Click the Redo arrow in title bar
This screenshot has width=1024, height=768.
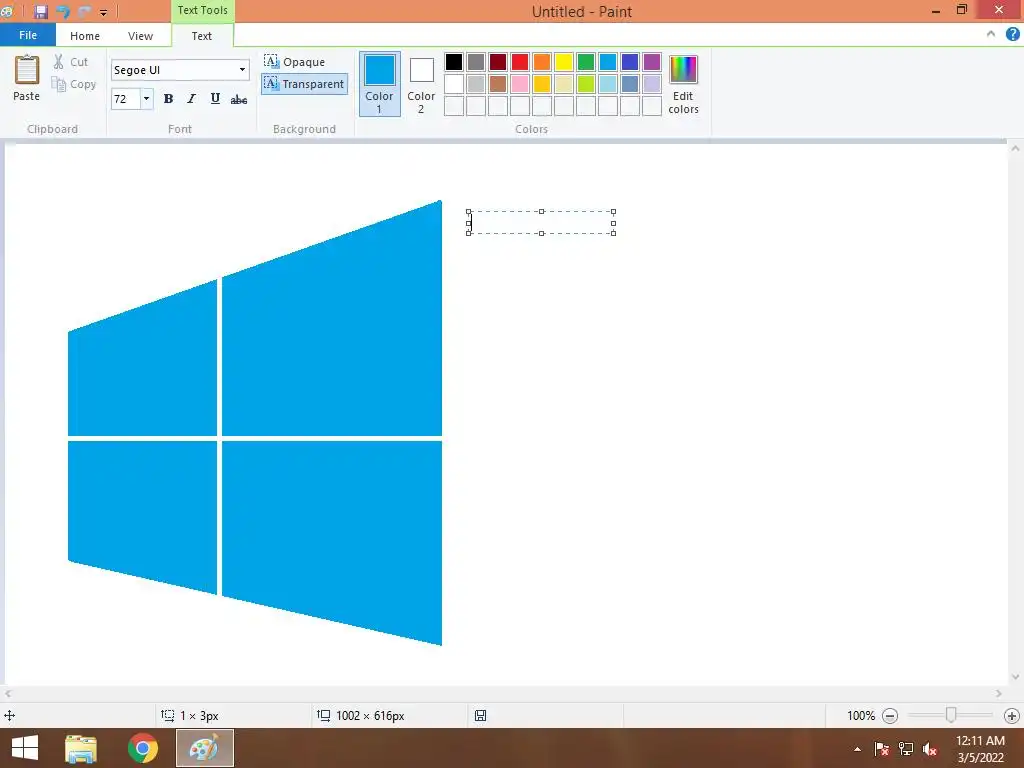click(84, 11)
